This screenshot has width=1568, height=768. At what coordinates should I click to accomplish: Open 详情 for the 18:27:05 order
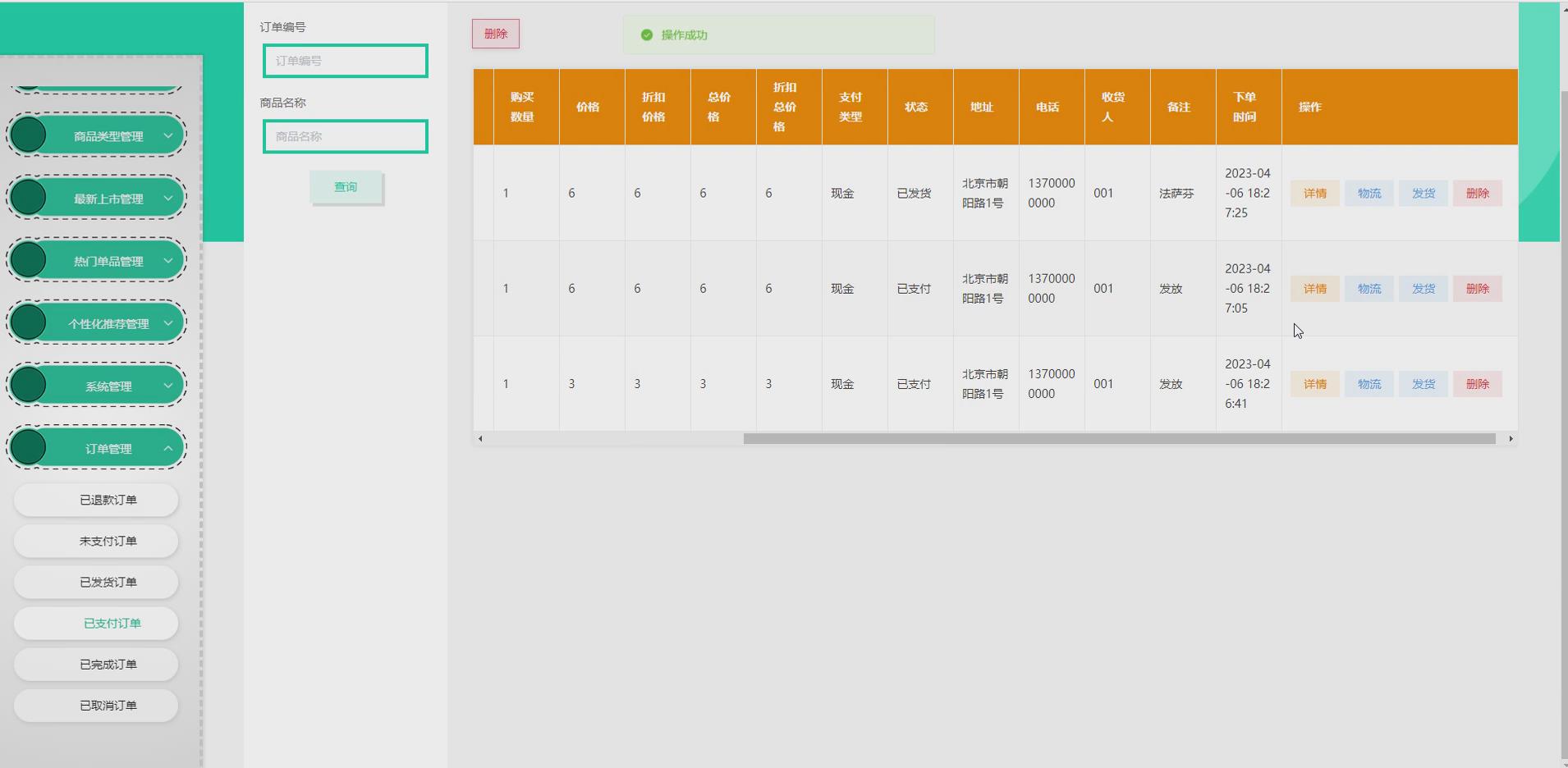tap(1315, 289)
